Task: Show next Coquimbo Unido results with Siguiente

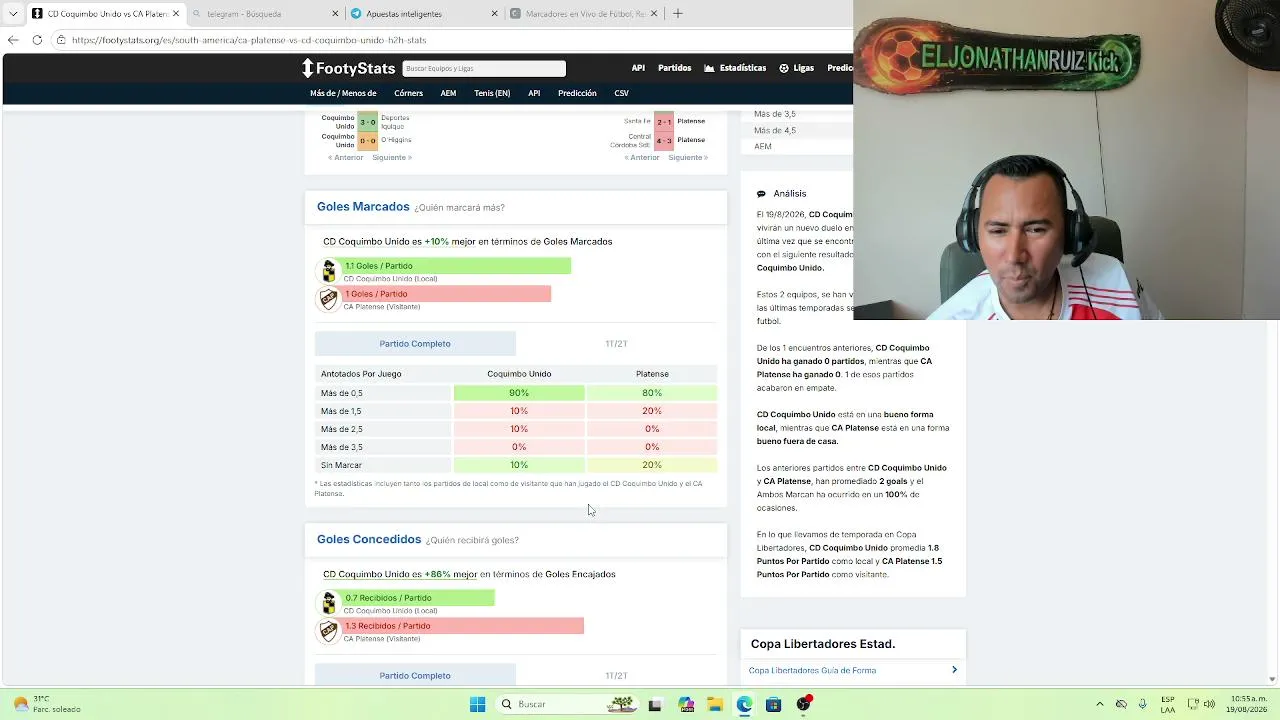Action: [x=392, y=158]
